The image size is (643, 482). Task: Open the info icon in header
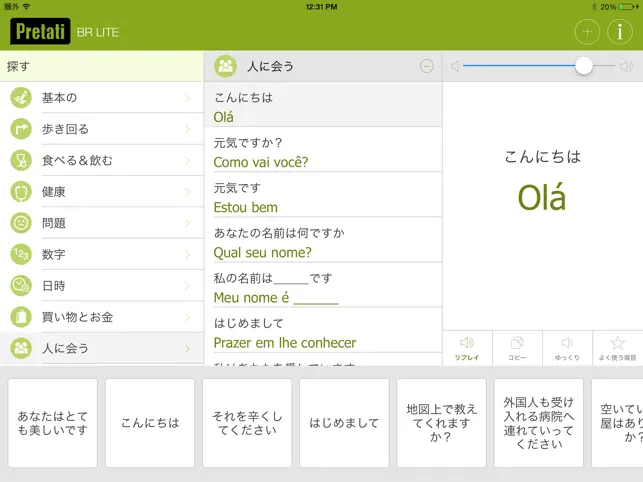click(x=620, y=32)
